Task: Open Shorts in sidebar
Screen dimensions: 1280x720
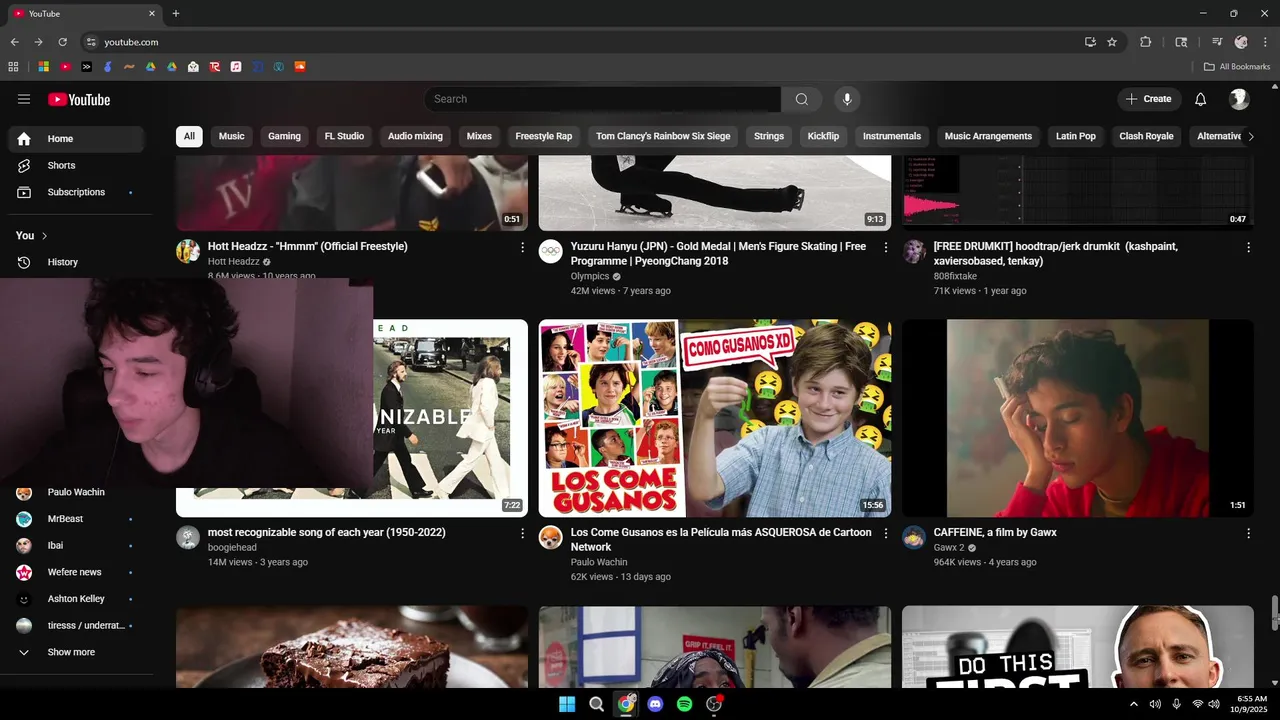Action: (x=77, y=165)
